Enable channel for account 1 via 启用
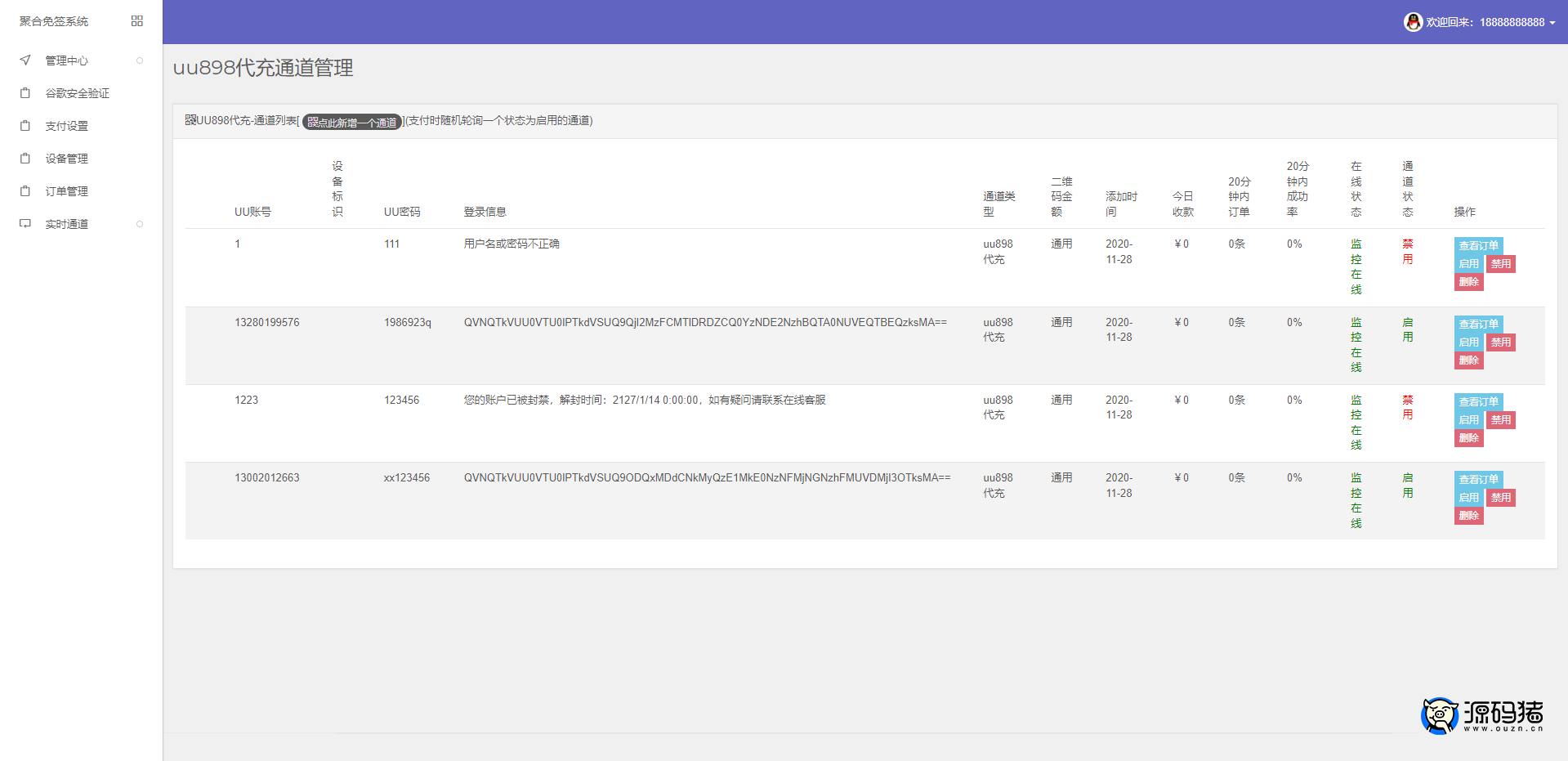This screenshot has height=761, width=1568. coord(1468,264)
